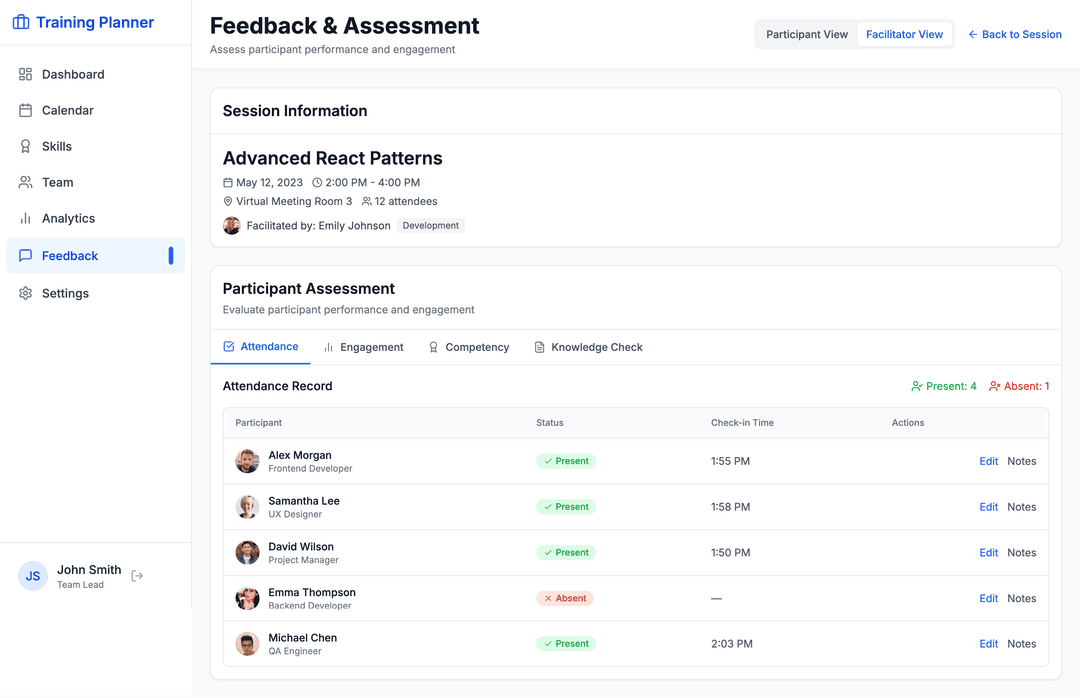Go to the Calendar page
Viewport: 1080px width, 698px height.
67,110
